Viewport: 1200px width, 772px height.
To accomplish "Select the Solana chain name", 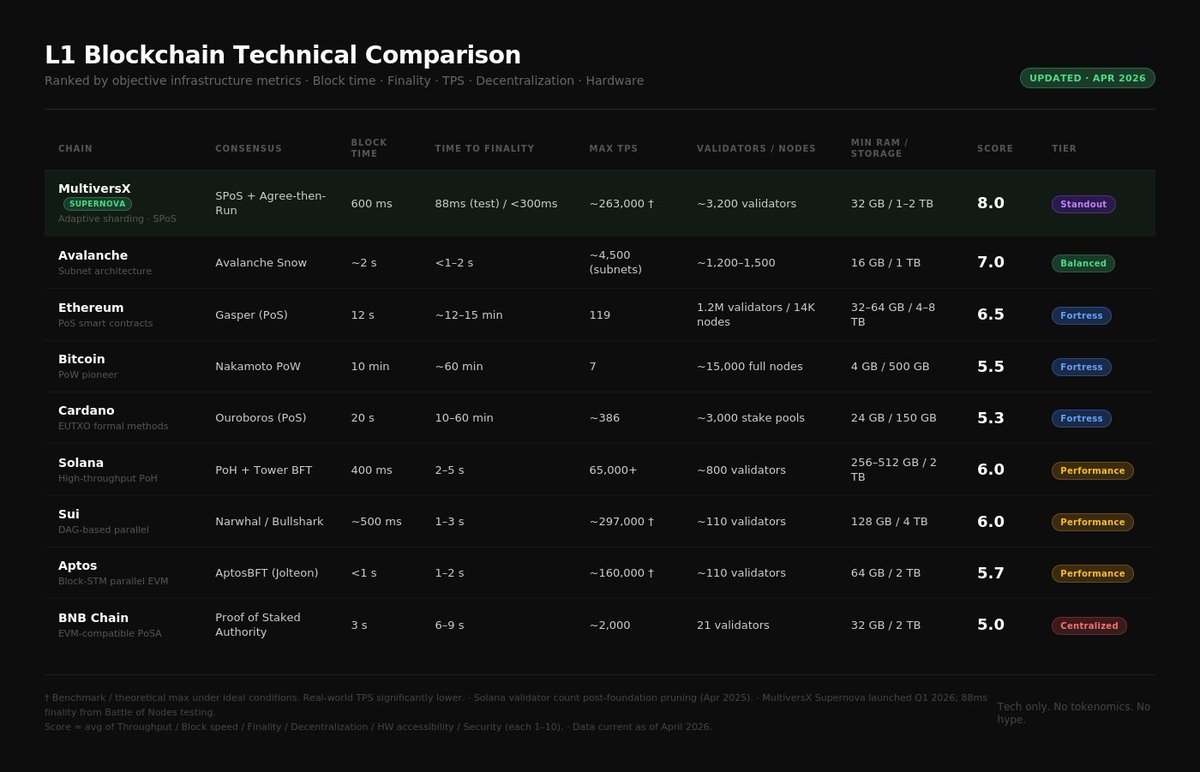I will tap(81, 462).
